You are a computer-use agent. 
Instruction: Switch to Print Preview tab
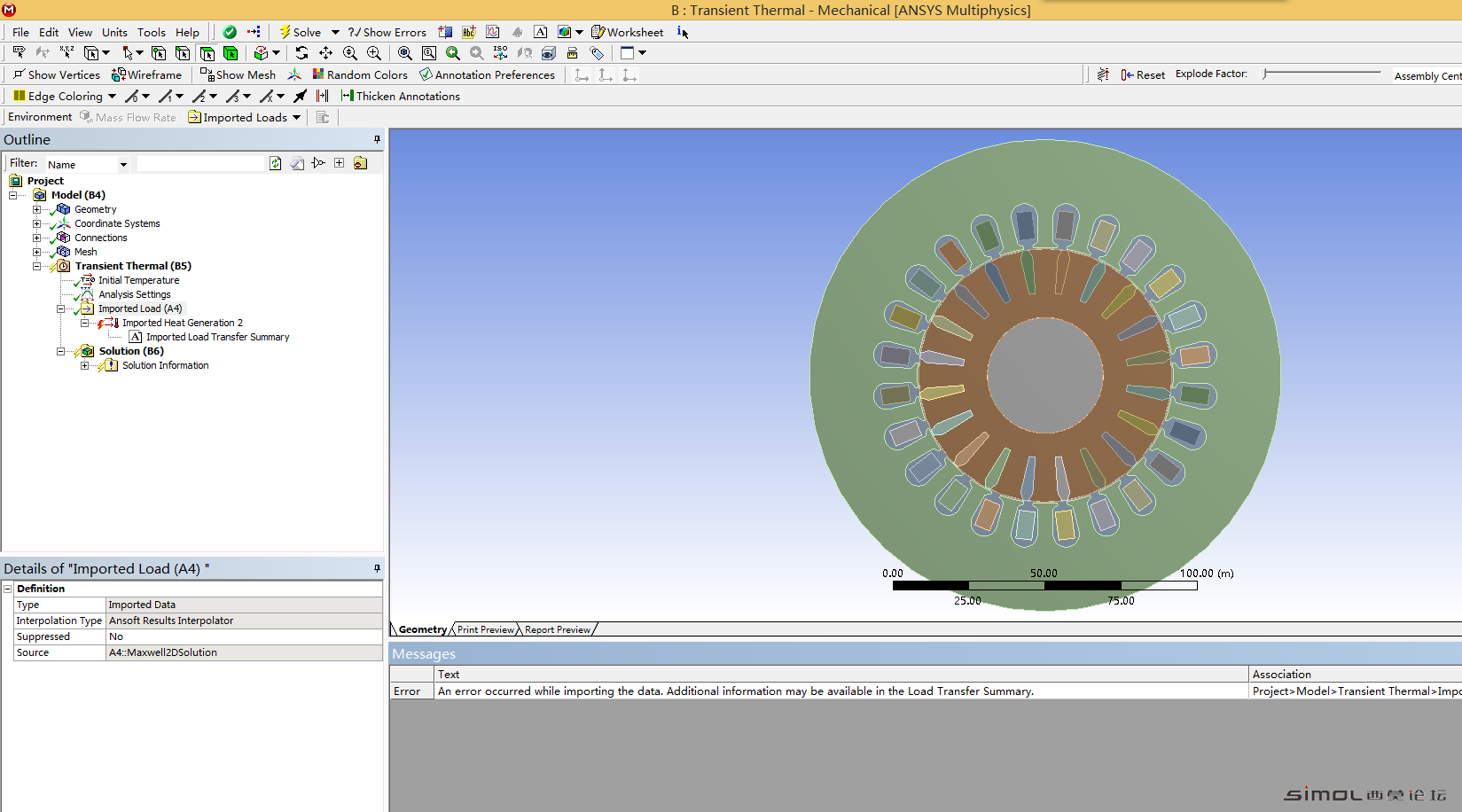click(x=485, y=629)
